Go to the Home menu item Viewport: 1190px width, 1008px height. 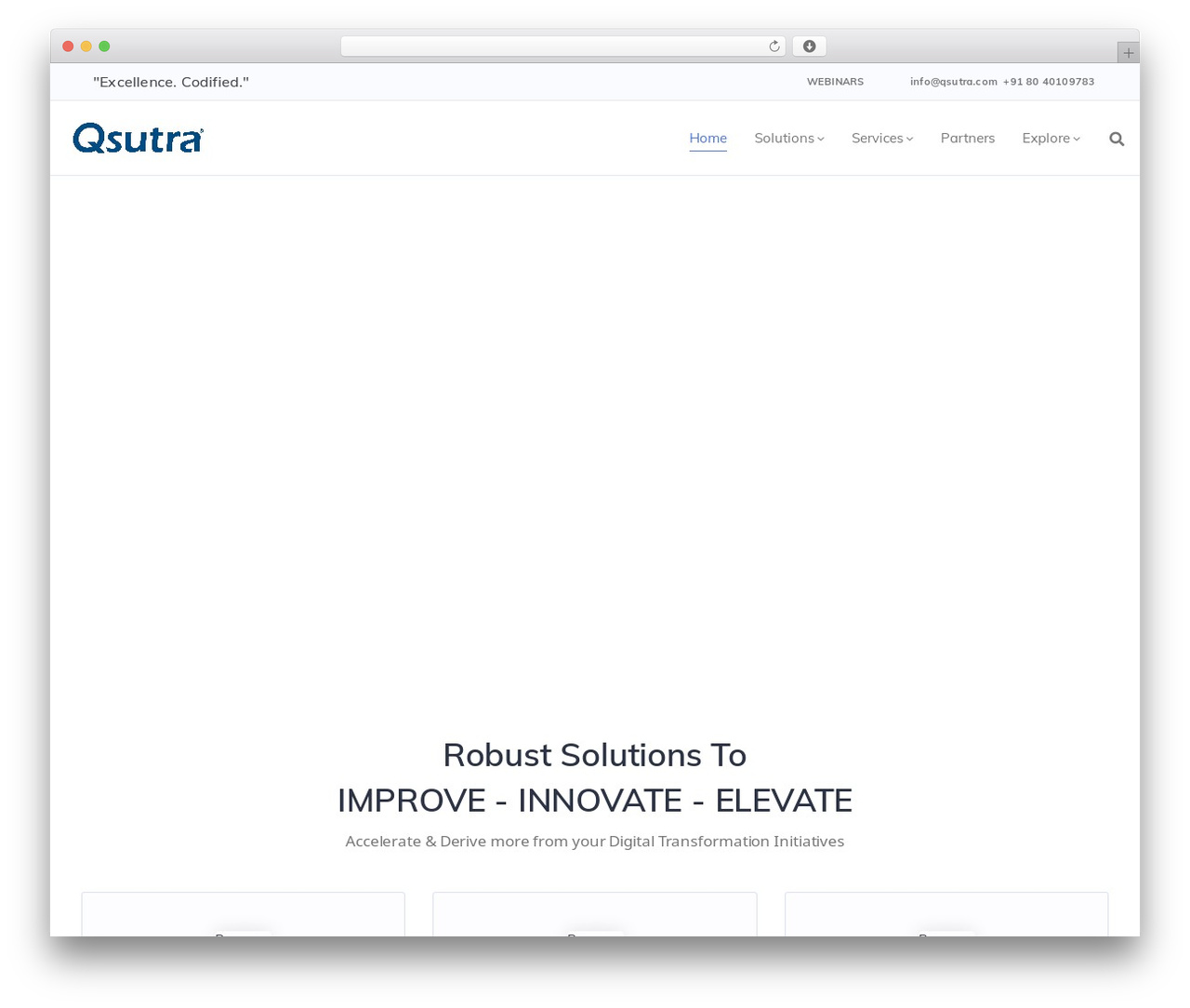707,138
